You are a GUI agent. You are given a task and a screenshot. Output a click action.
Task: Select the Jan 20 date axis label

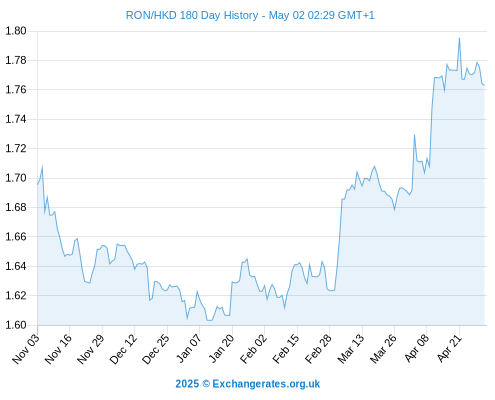coord(221,349)
